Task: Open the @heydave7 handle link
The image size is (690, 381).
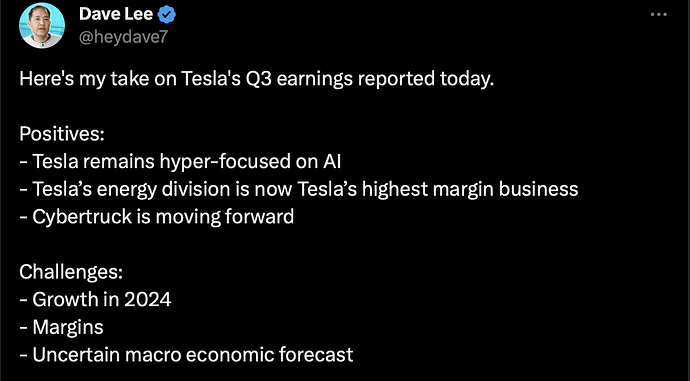Action: [123, 37]
